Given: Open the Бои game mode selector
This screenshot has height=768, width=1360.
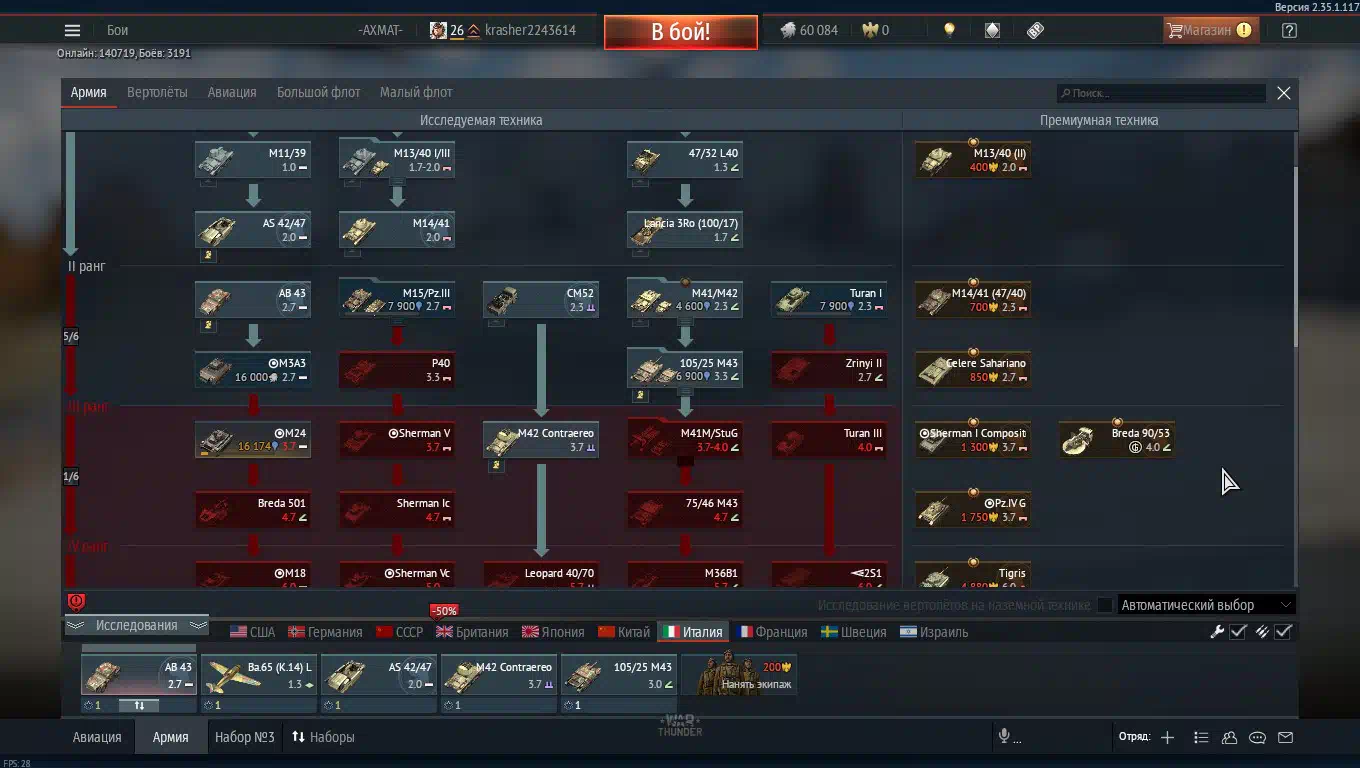Looking at the screenshot, I should (117, 30).
